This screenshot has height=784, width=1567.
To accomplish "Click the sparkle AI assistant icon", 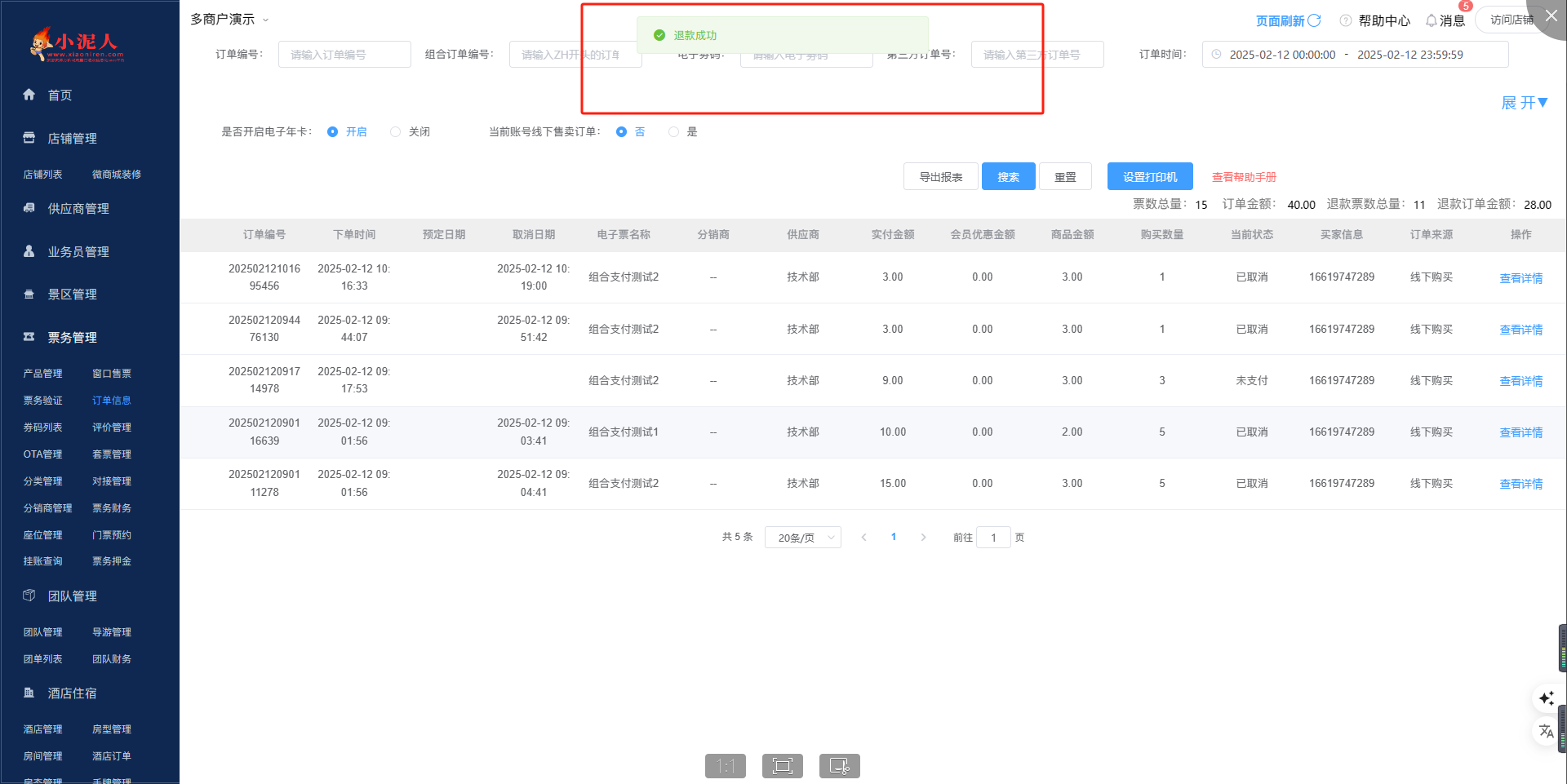I will pyautogui.click(x=1546, y=698).
